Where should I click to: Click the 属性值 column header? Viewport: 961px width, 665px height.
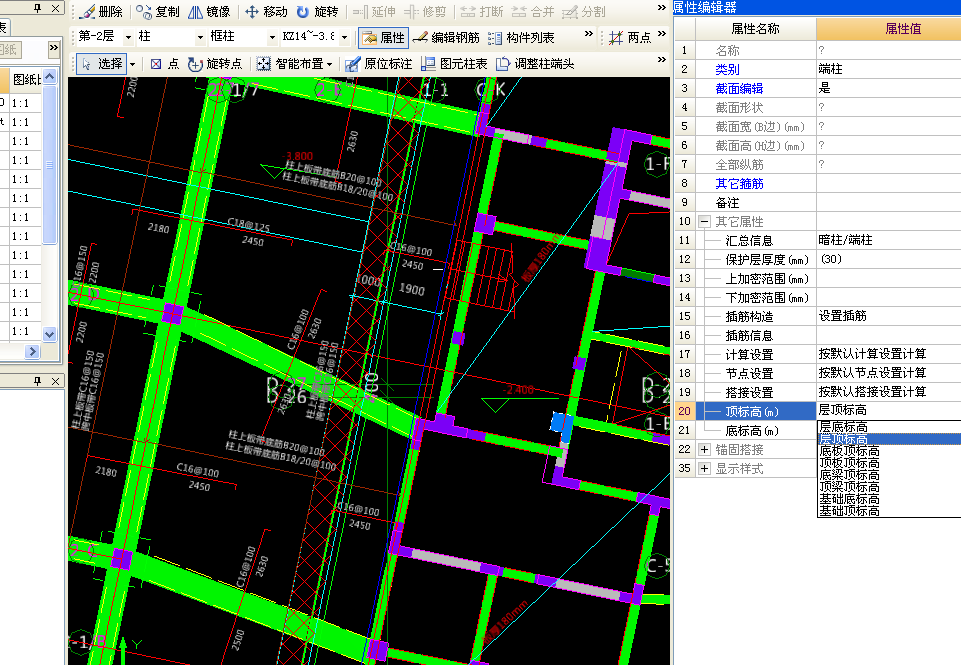[889, 29]
